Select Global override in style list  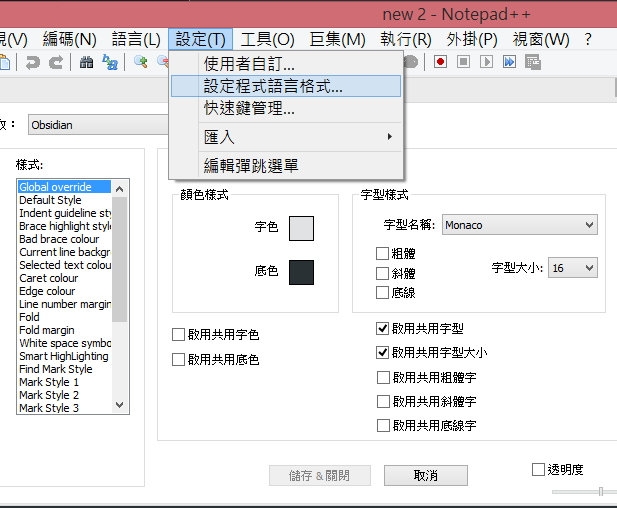[x=64, y=187]
